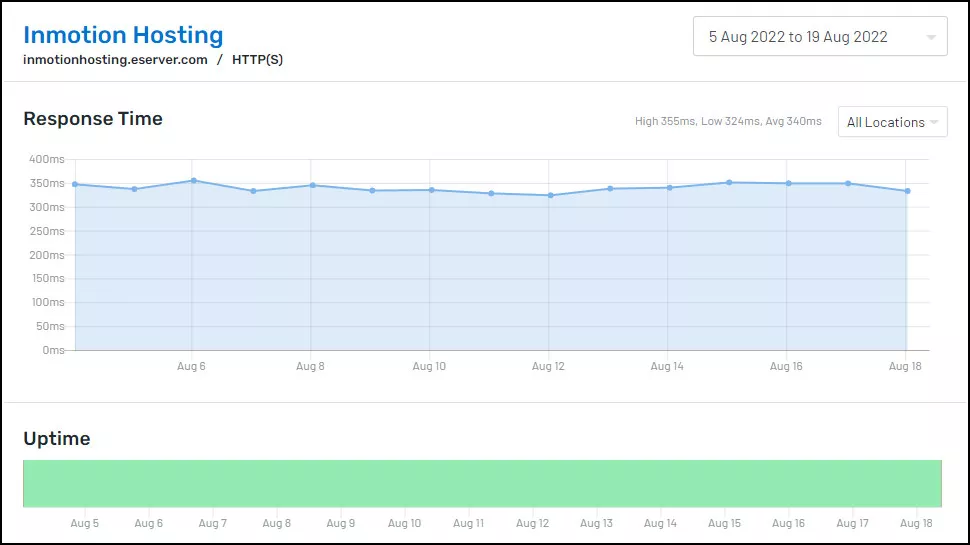
Task: Select the first data point at chart start
Action: point(75,184)
